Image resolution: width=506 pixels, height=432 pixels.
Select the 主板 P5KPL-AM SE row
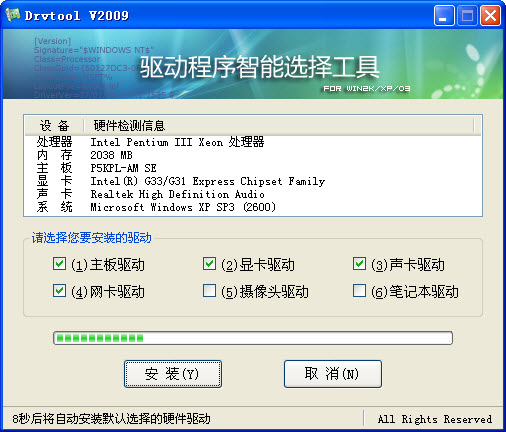(x=253, y=168)
